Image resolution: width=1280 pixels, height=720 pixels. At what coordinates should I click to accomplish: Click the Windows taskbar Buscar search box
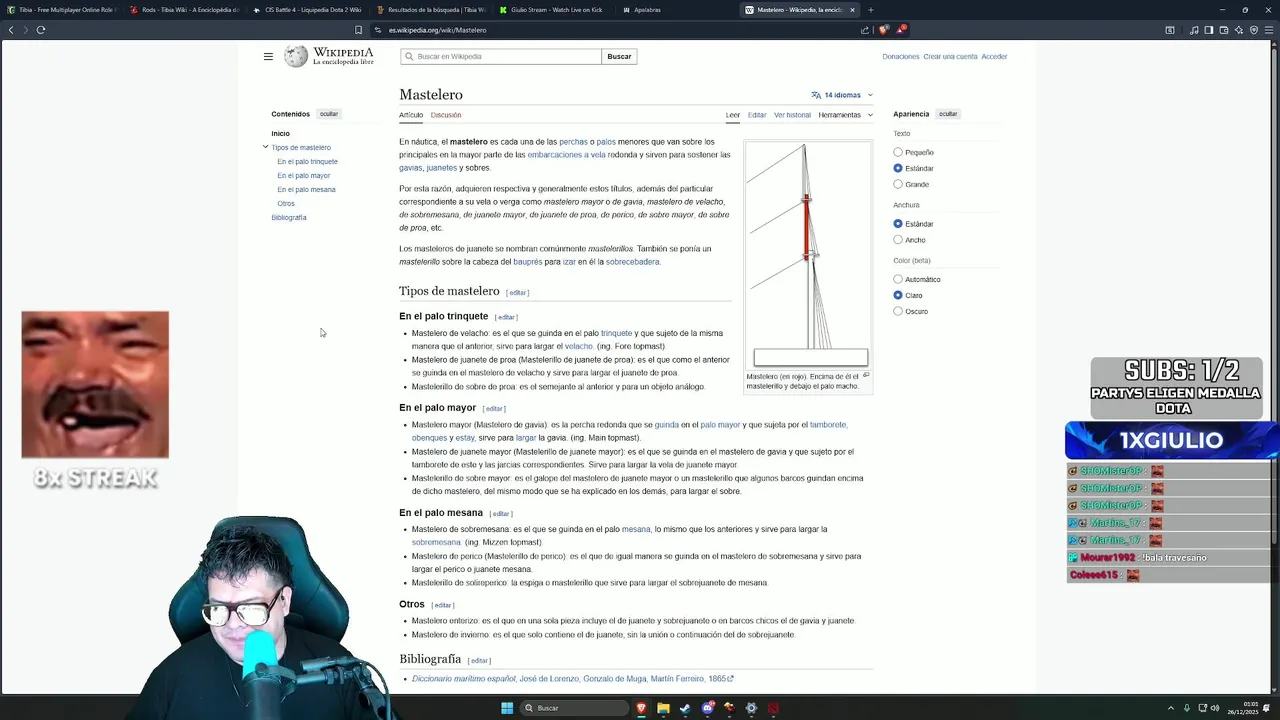(574, 708)
